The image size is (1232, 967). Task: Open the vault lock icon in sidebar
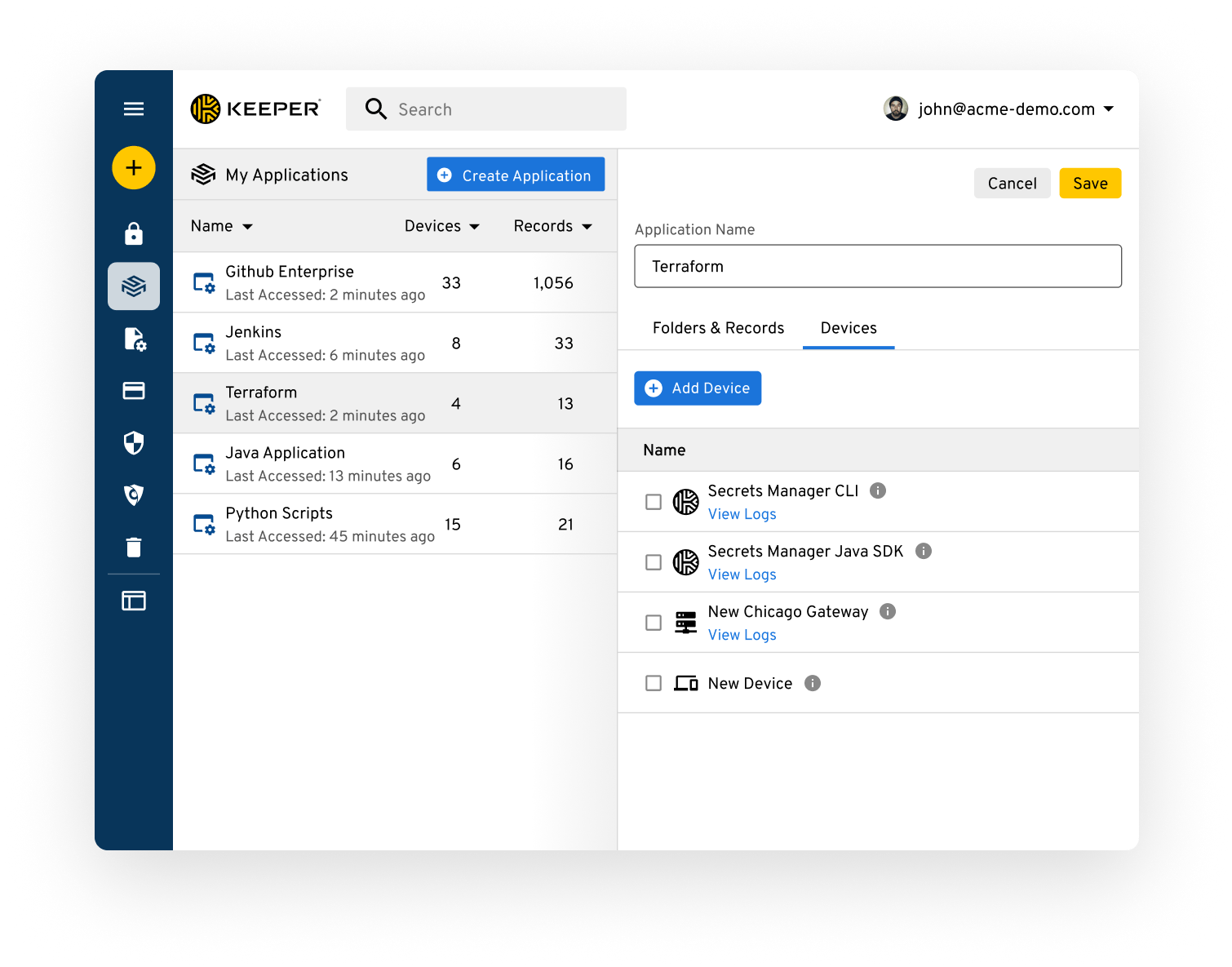(134, 233)
